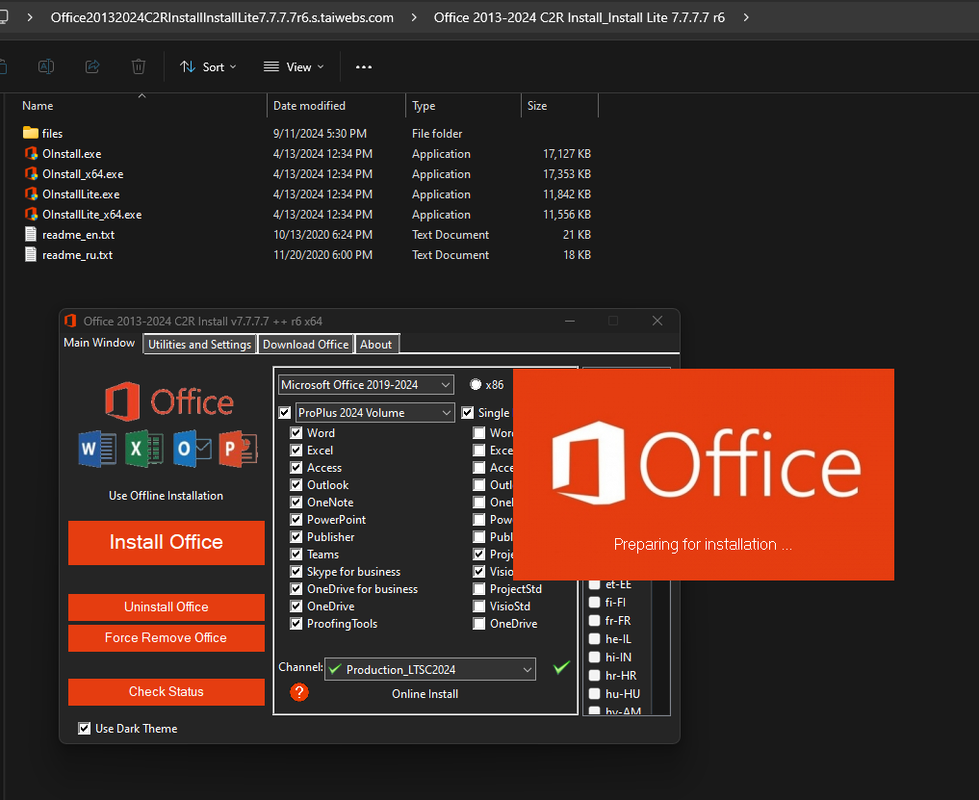Toggle the Single products checkbox

click(x=467, y=413)
